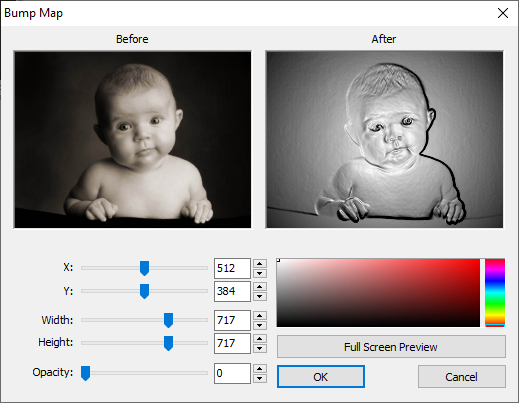This screenshot has height=403, width=519.
Task: Open Full Screen Preview
Action: click(391, 347)
